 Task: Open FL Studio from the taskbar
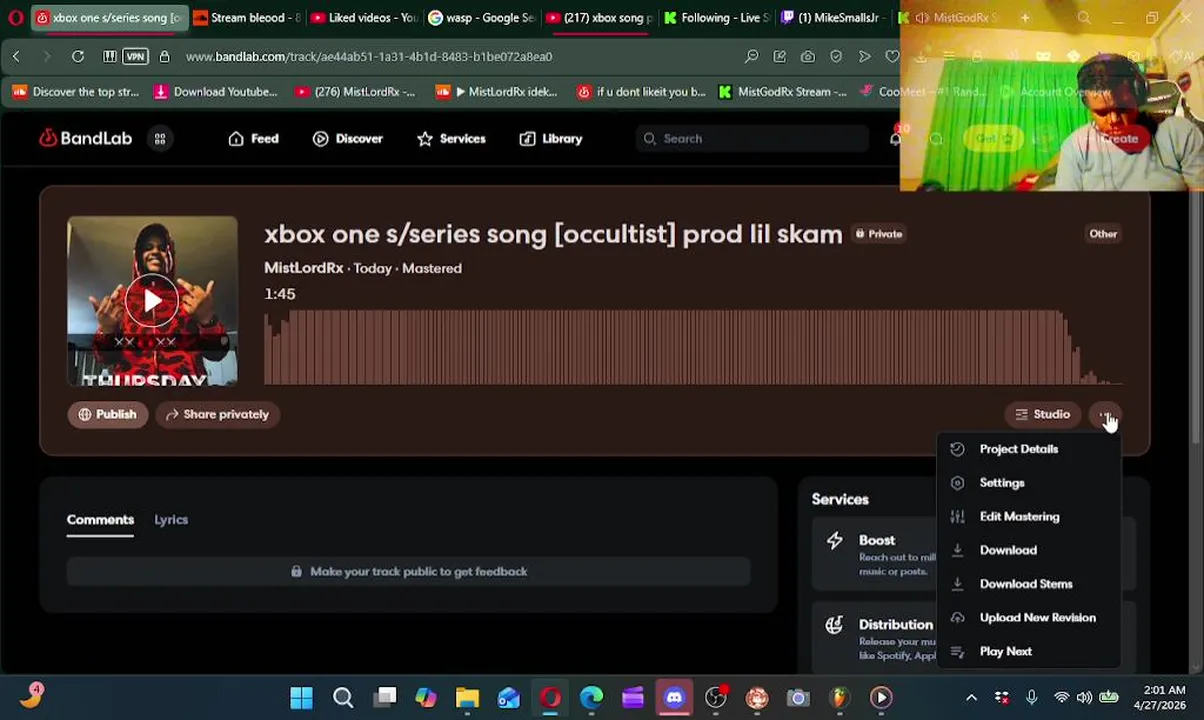(839, 697)
